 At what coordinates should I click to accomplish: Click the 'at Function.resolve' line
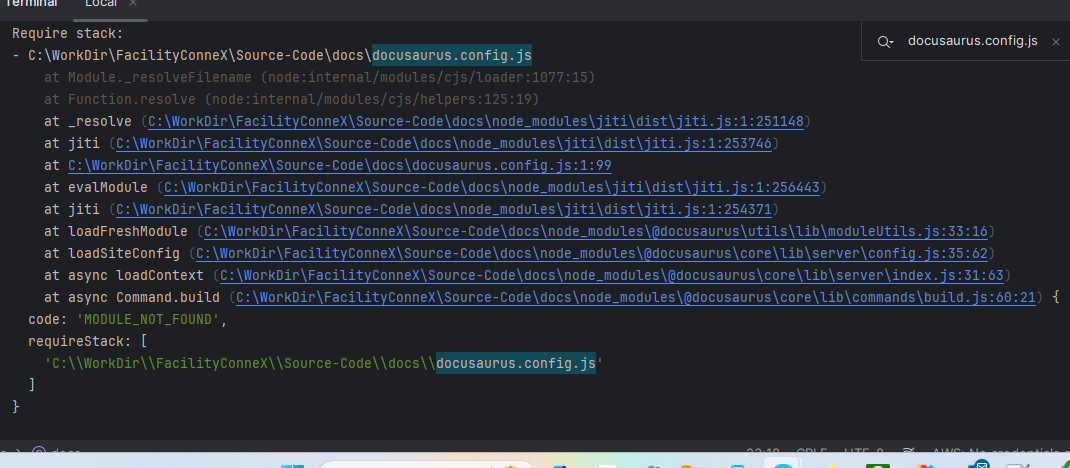tap(291, 100)
